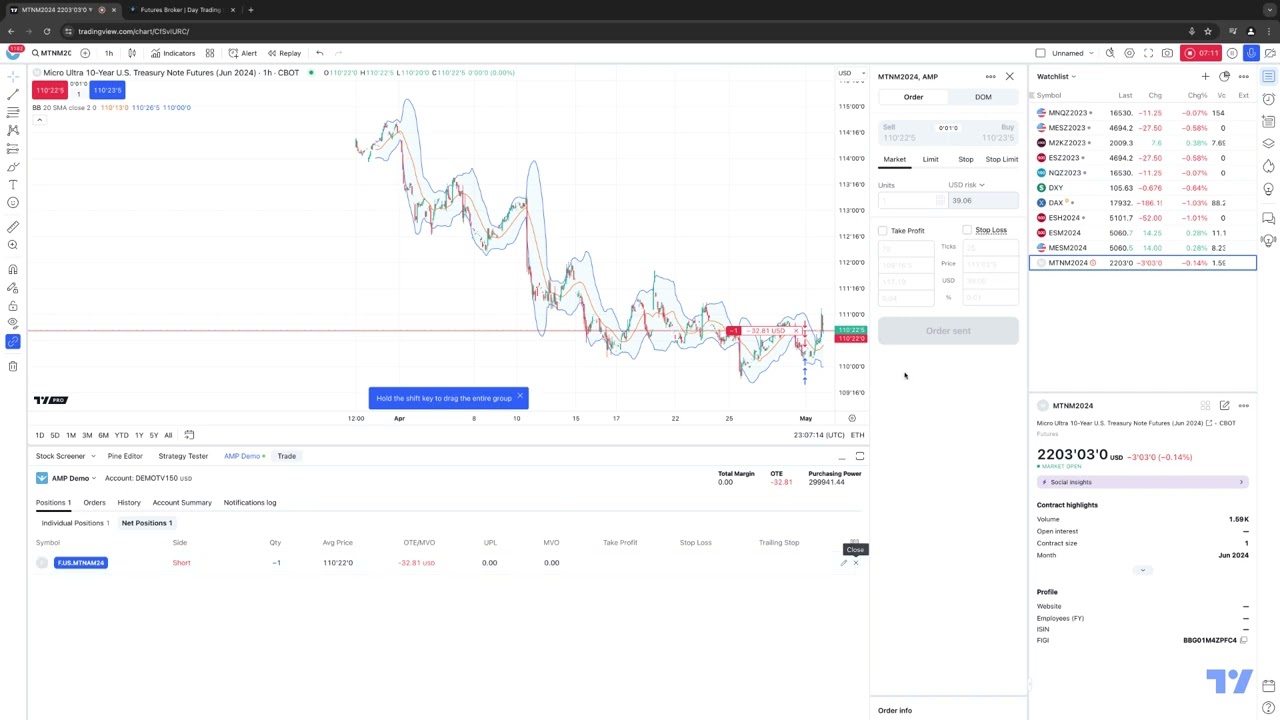Image resolution: width=1280 pixels, height=720 pixels.
Task: Pause the screen recording
Action: [x=1232, y=53]
